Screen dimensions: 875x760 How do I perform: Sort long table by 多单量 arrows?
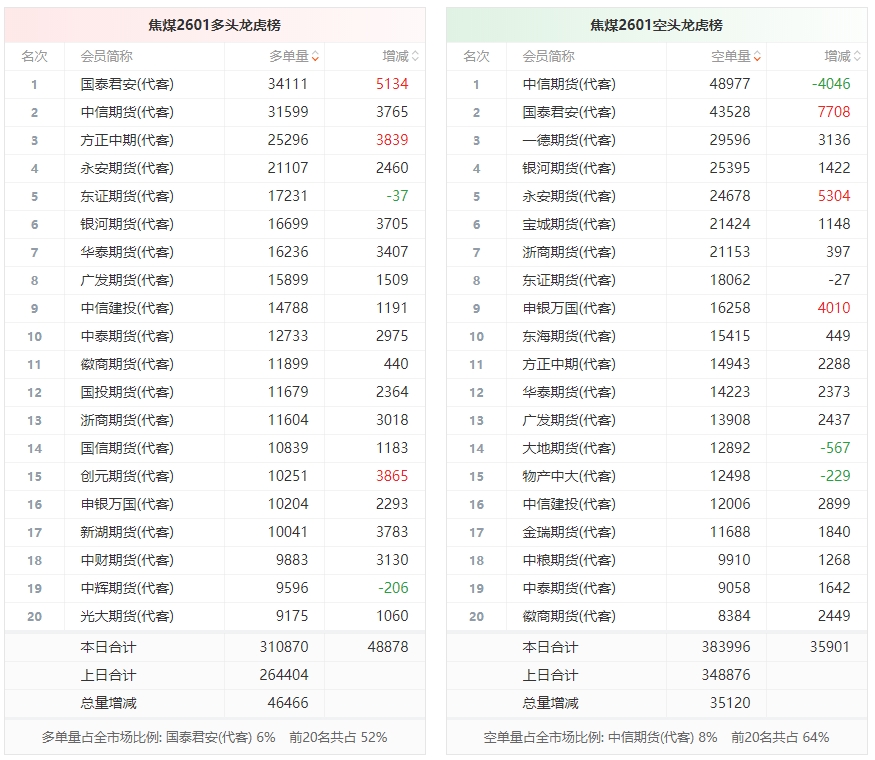pos(315,56)
